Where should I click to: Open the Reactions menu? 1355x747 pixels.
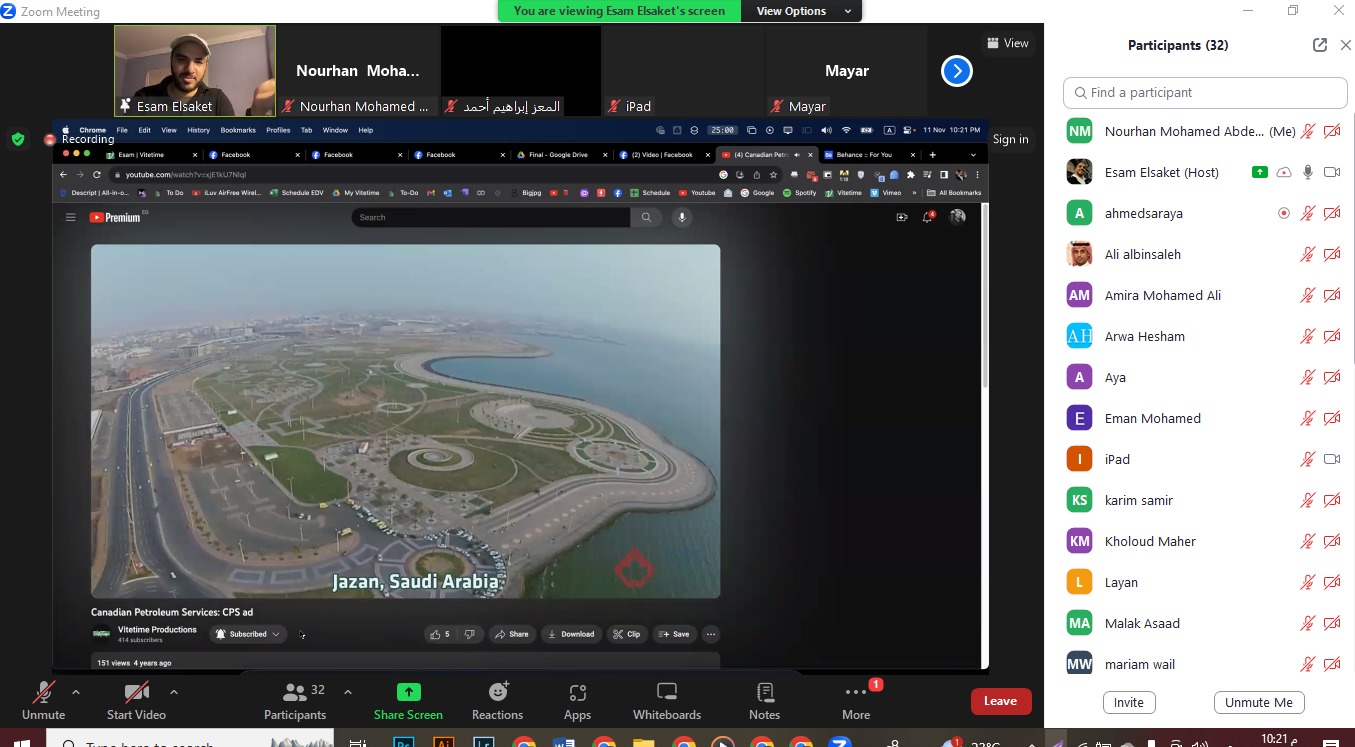(x=497, y=700)
